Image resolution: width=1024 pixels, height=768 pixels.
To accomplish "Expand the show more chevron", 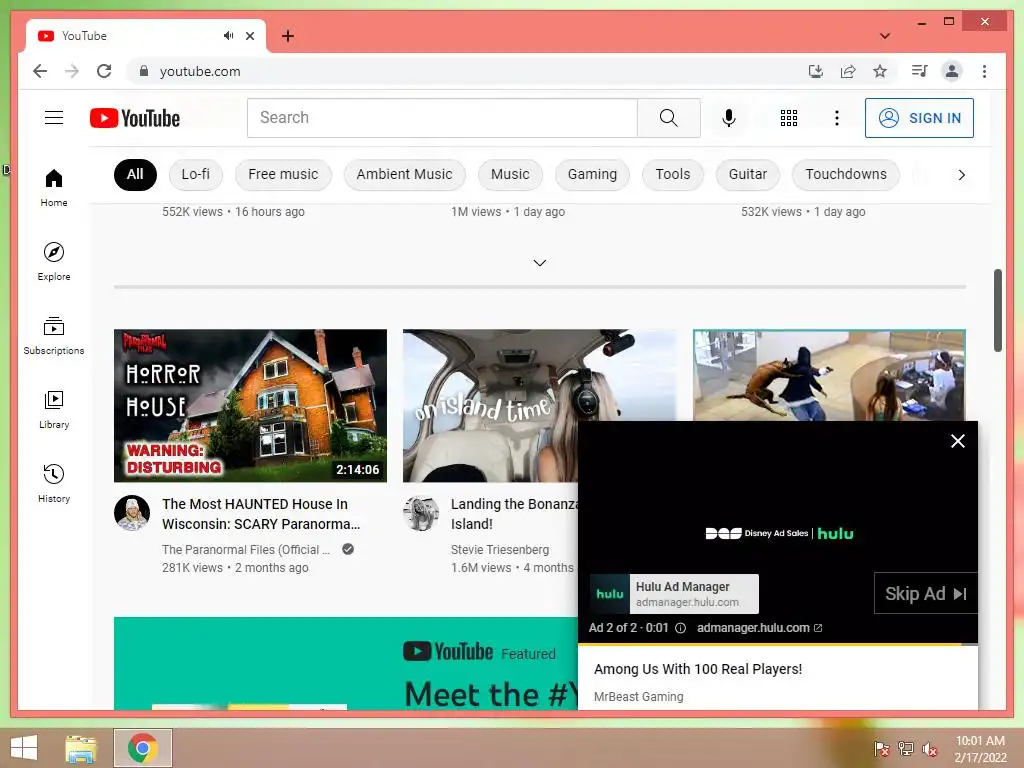I will (x=539, y=263).
